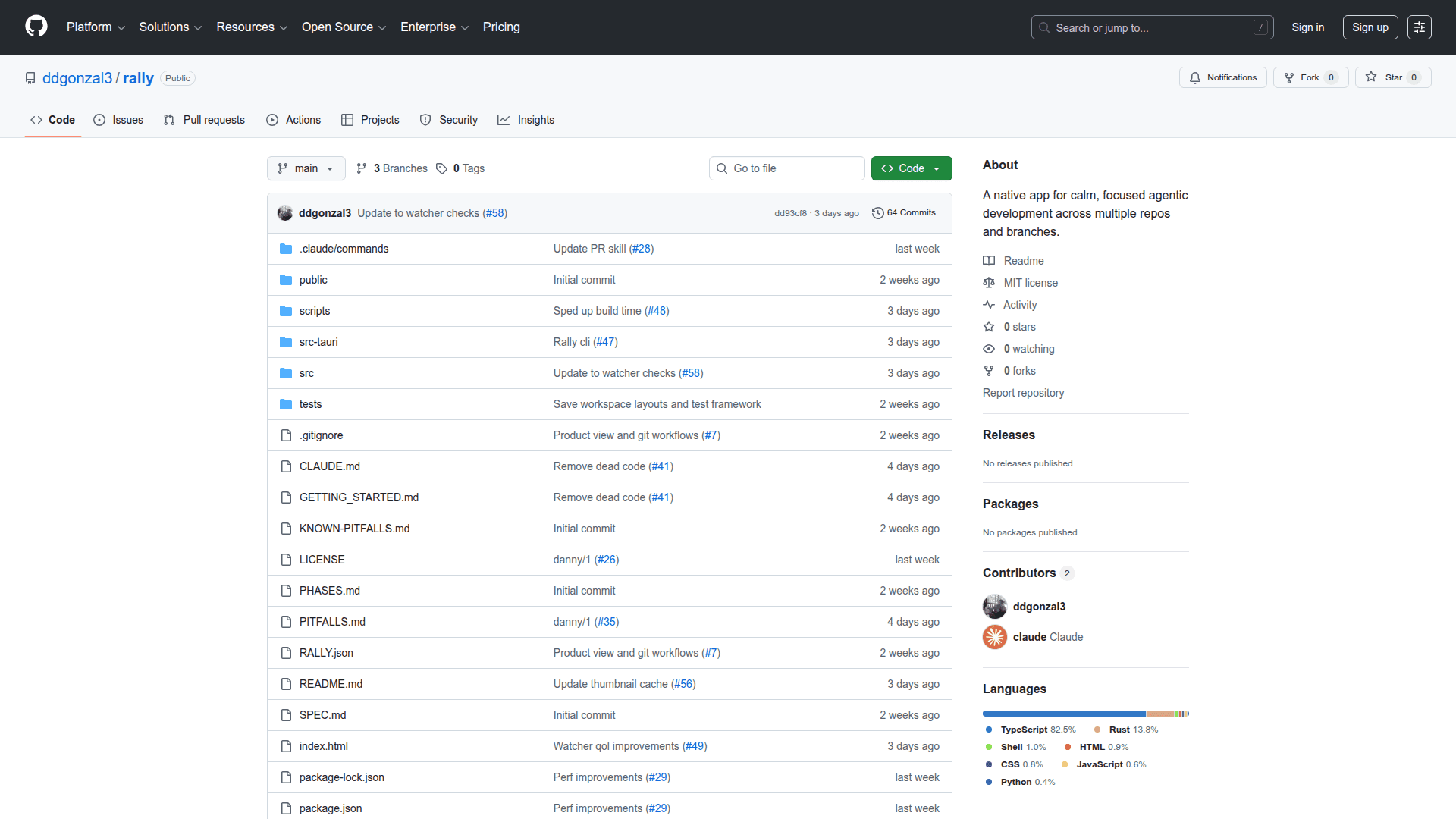Screen dimensions: 1456x819
Task: Open the src-tauri folder
Action: [x=318, y=342]
